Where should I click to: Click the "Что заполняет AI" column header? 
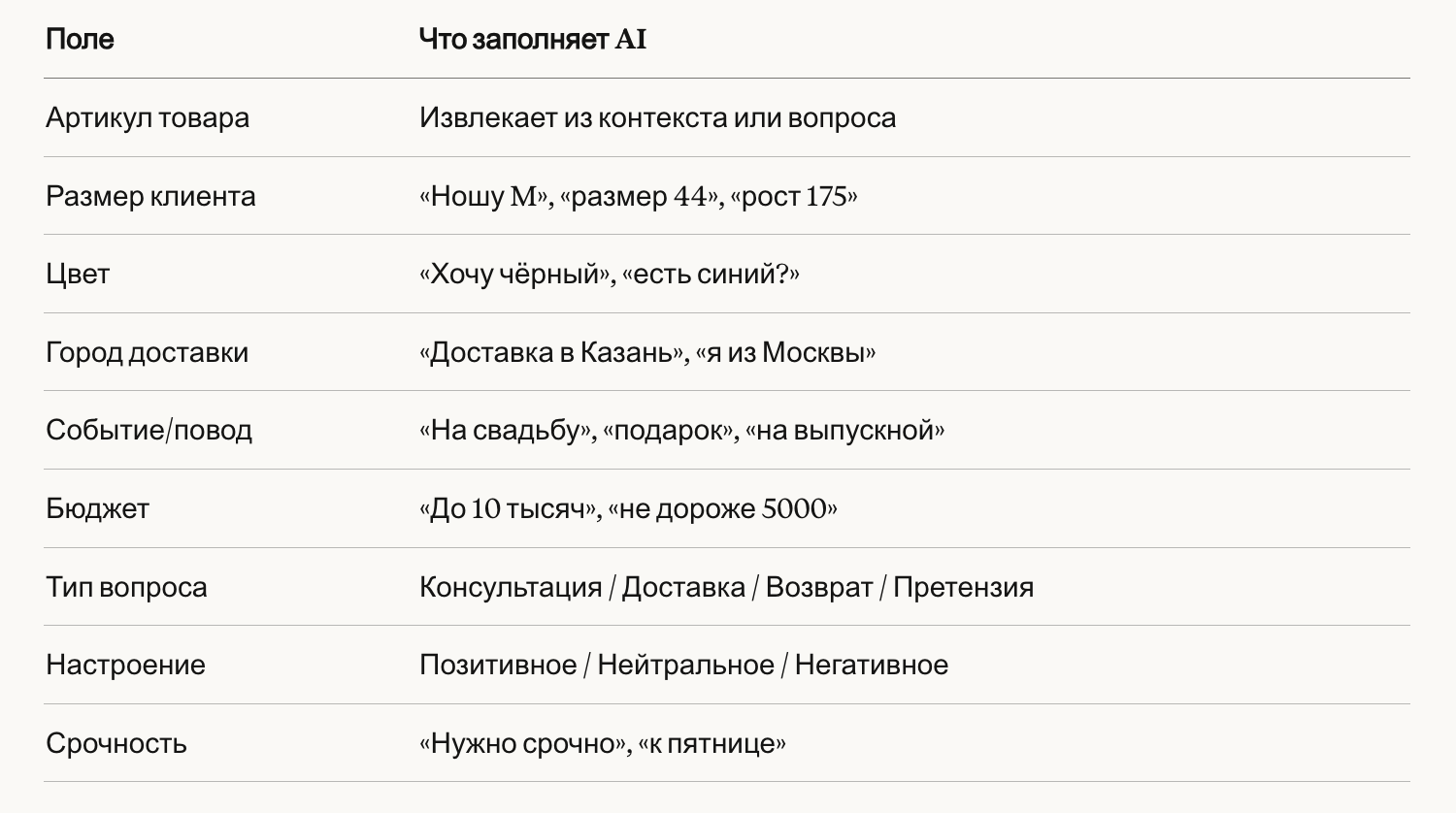click(532, 40)
